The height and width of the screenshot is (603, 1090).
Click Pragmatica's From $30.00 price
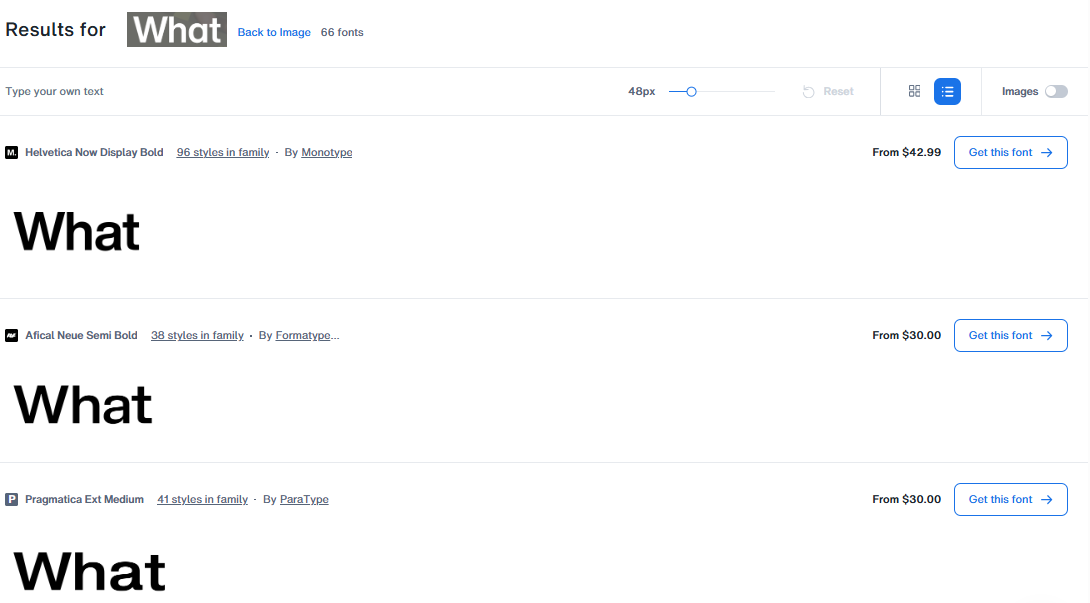pos(906,499)
